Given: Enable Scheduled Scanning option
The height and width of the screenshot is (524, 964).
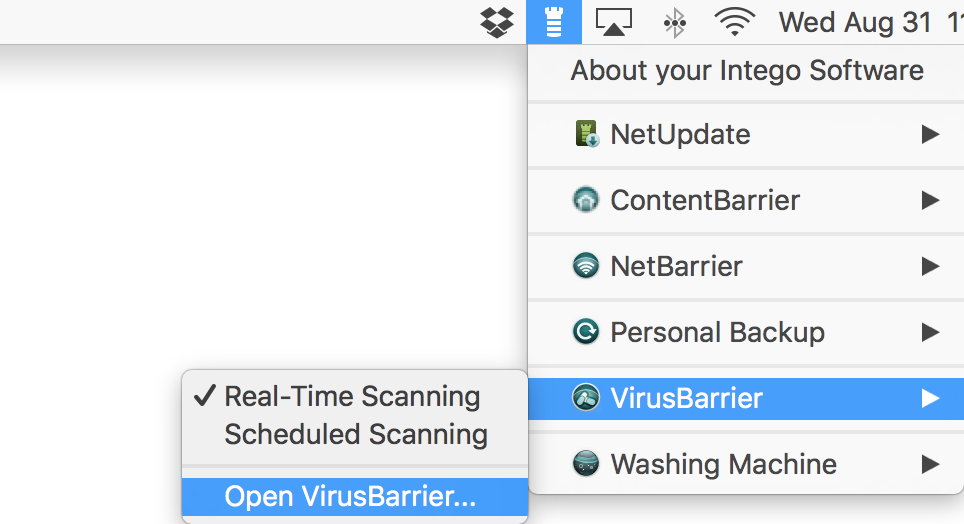Looking at the screenshot, I should 355,434.
